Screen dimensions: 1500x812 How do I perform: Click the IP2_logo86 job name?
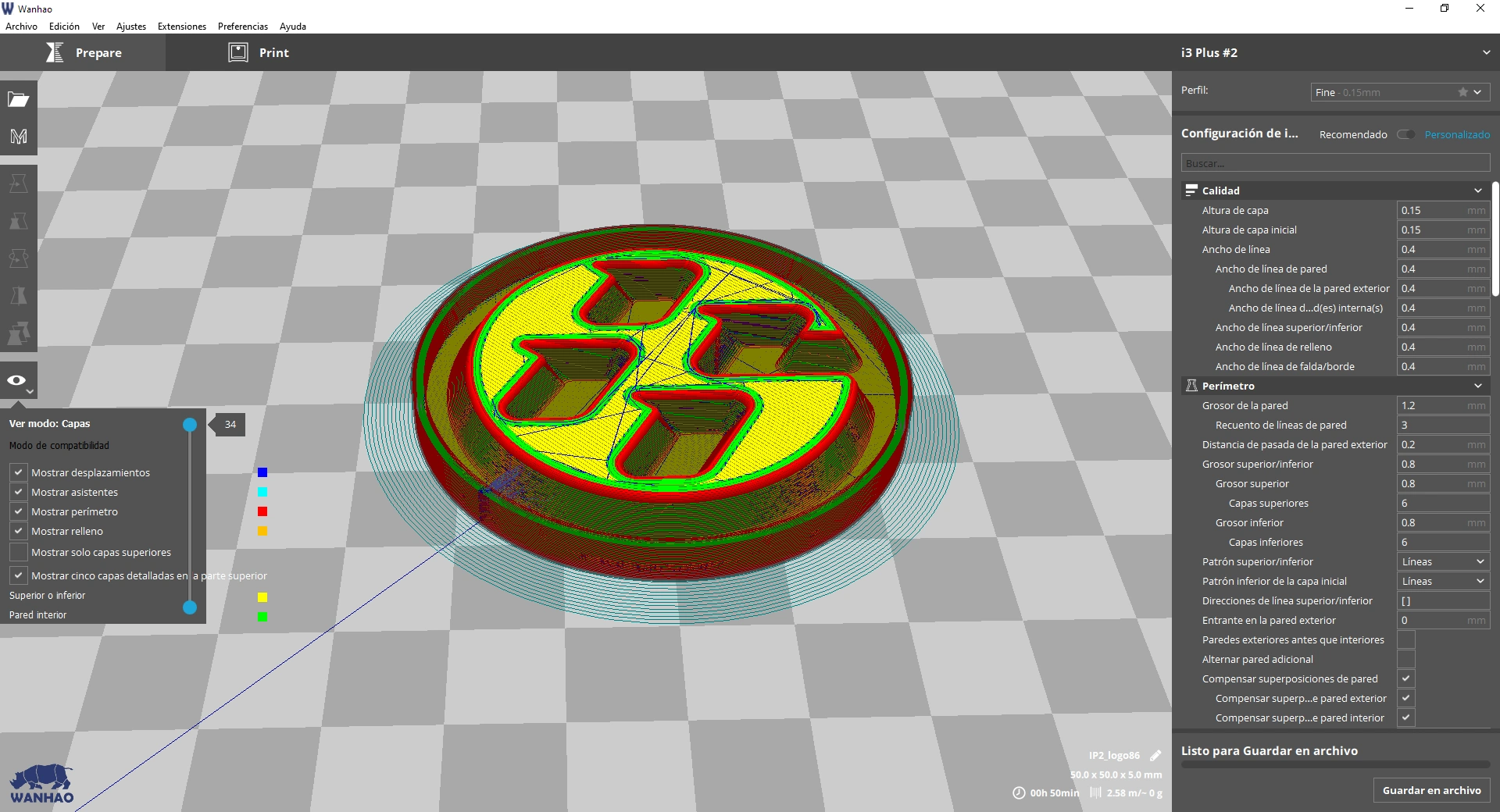pyautogui.click(x=1114, y=755)
